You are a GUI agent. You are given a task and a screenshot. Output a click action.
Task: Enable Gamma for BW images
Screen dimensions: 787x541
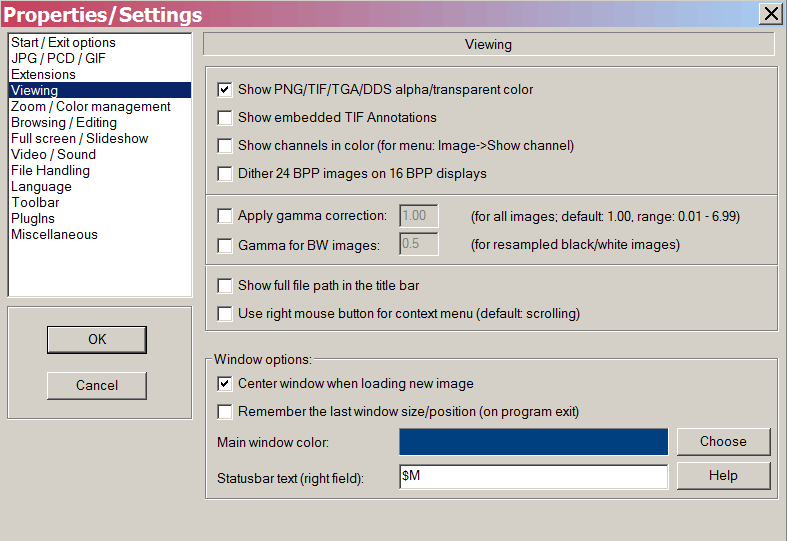tap(225, 244)
